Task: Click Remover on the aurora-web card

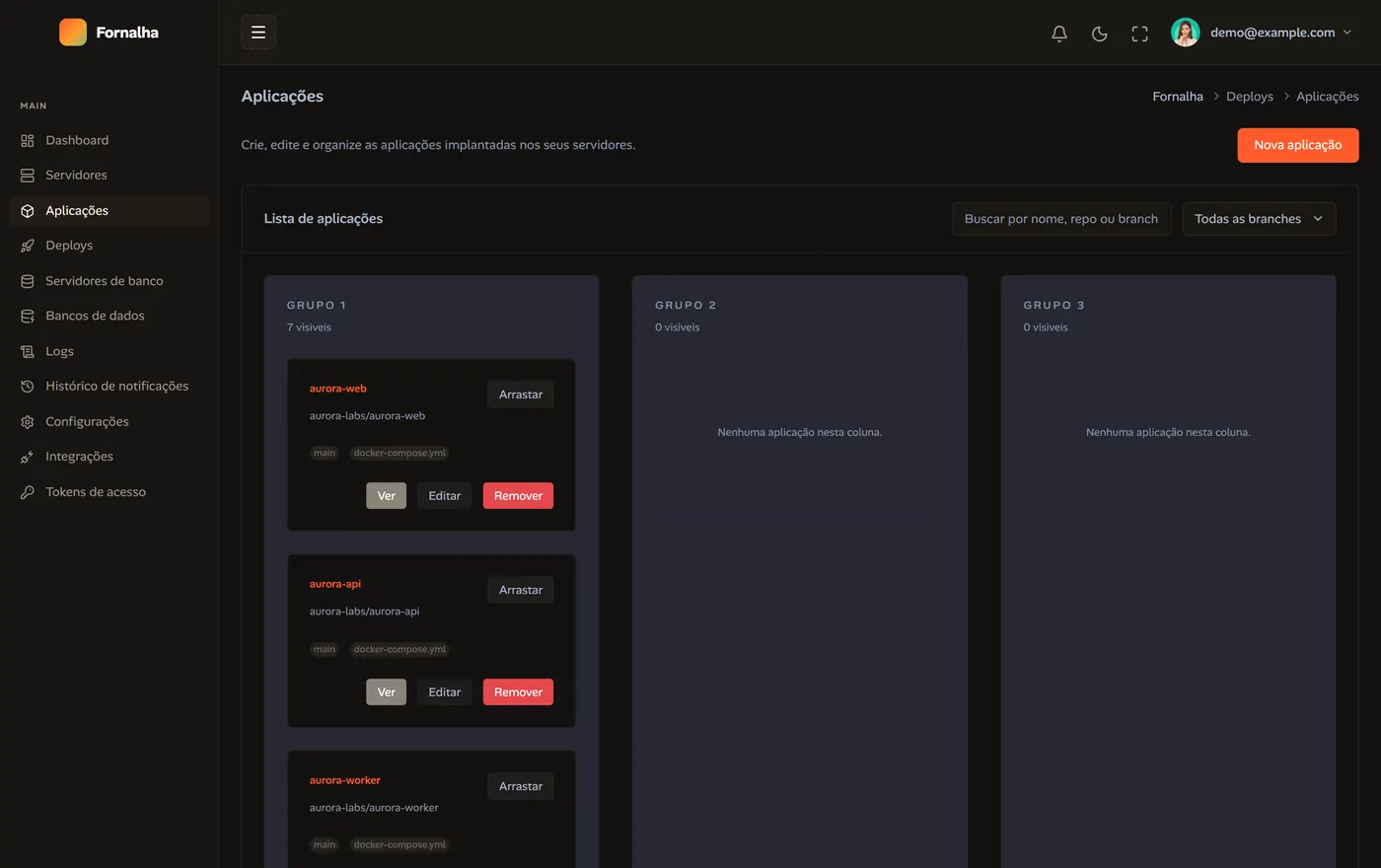Action: (518, 496)
